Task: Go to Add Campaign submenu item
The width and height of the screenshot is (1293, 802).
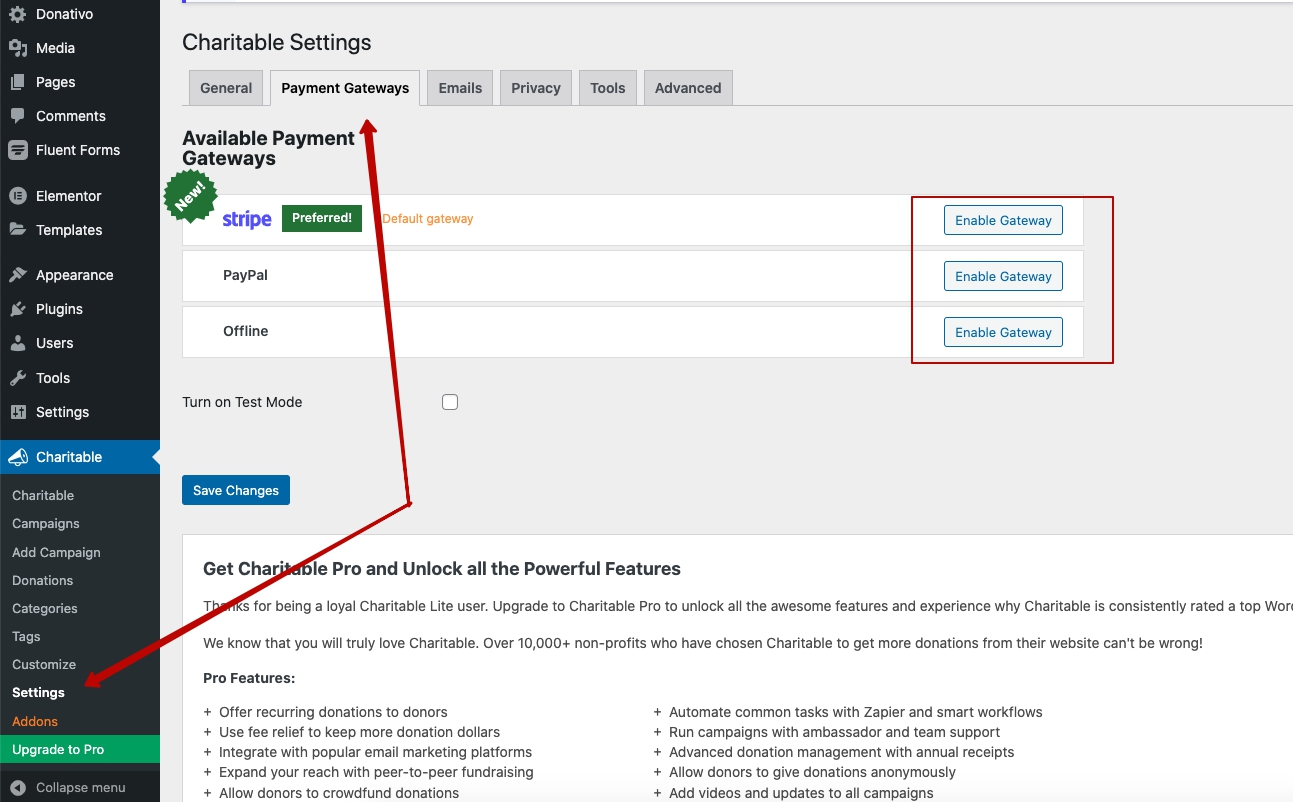Action: click(56, 552)
